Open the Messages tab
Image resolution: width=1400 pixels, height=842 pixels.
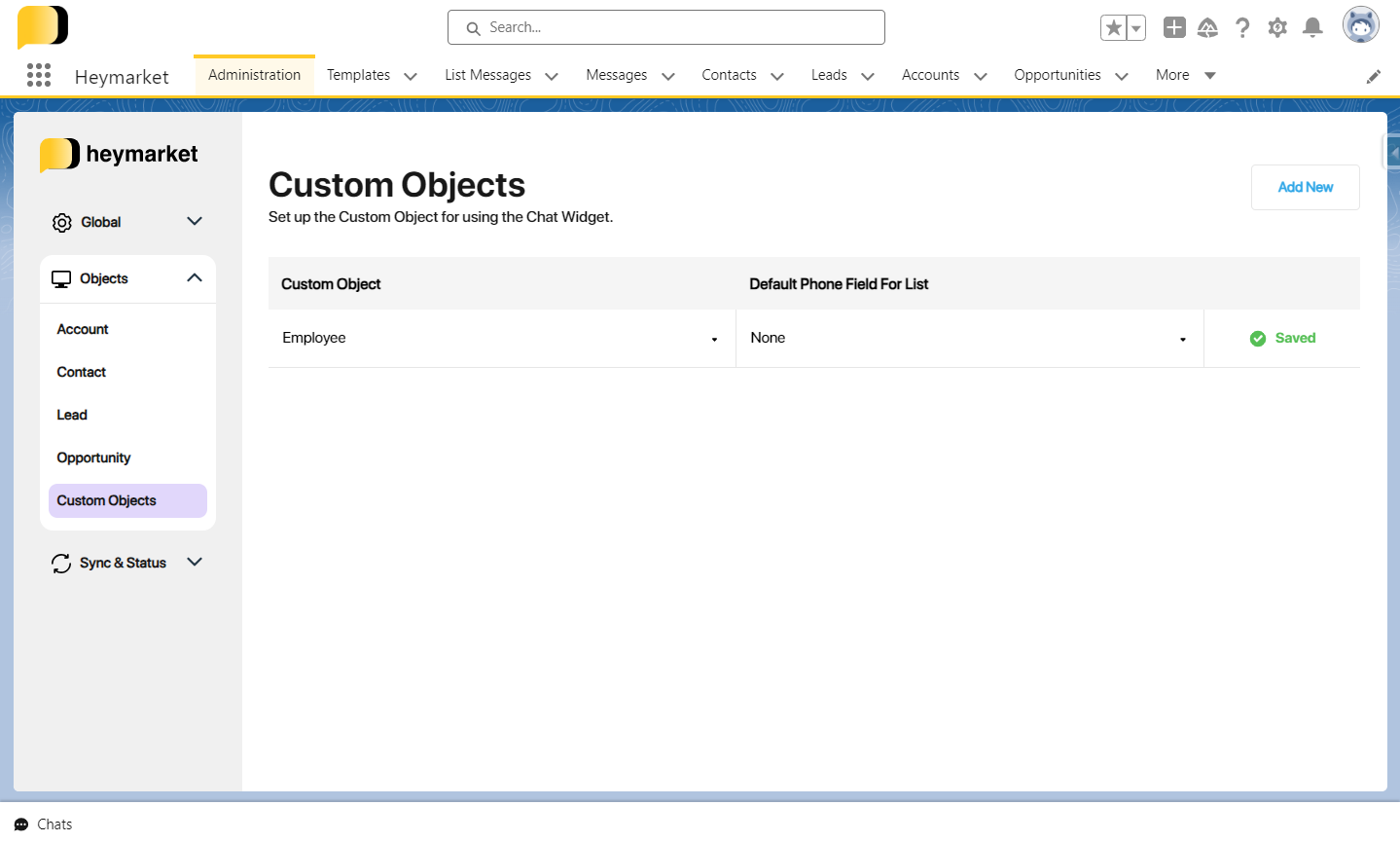tap(616, 75)
